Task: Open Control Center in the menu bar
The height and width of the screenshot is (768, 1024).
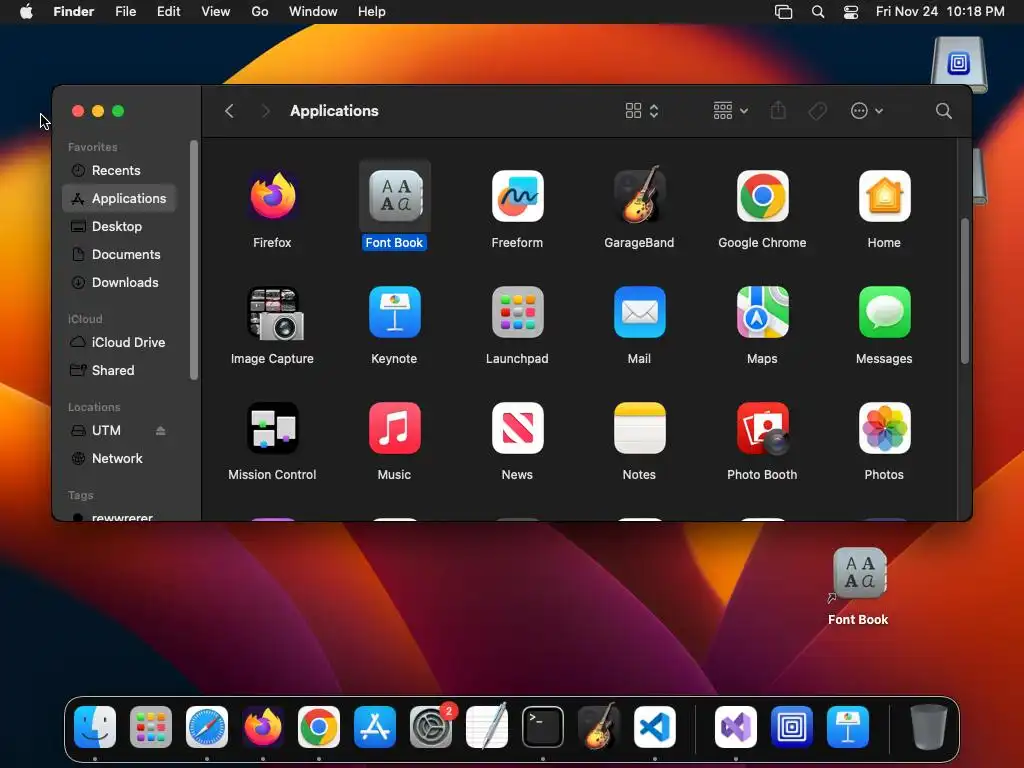Action: pos(851,12)
